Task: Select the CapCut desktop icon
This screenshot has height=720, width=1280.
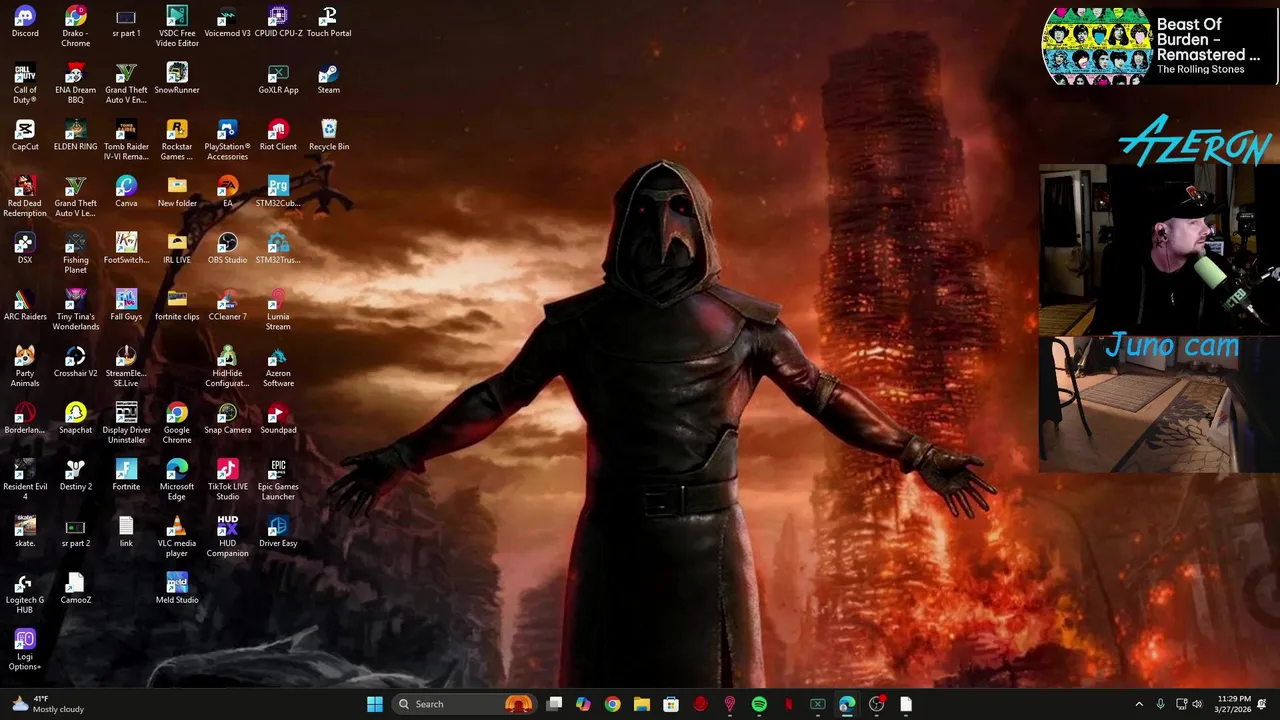Action: [x=25, y=136]
